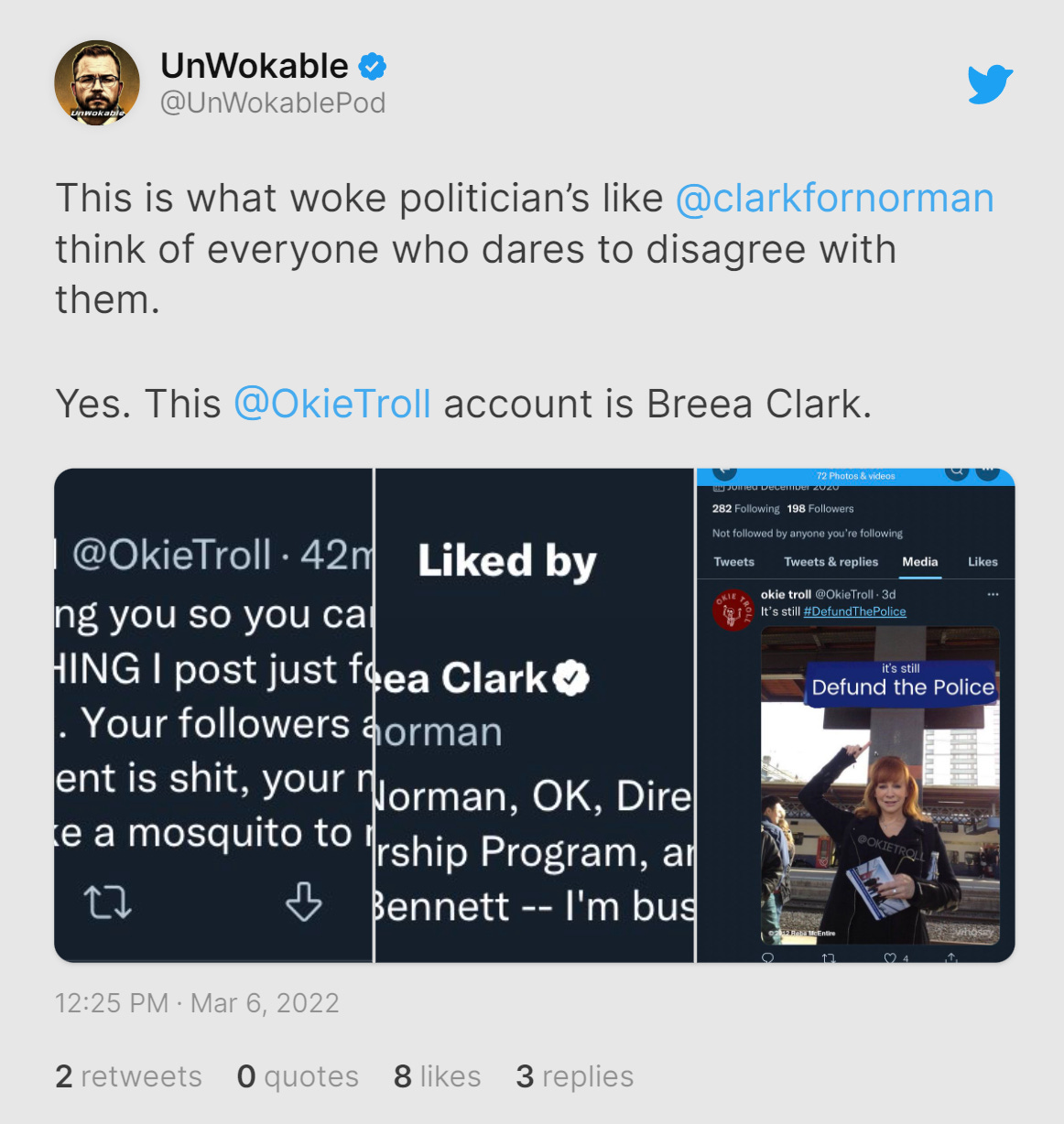Image resolution: width=1064 pixels, height=1124 pixels.
Task: Open the Likes tab
Action: click(983, 562)
